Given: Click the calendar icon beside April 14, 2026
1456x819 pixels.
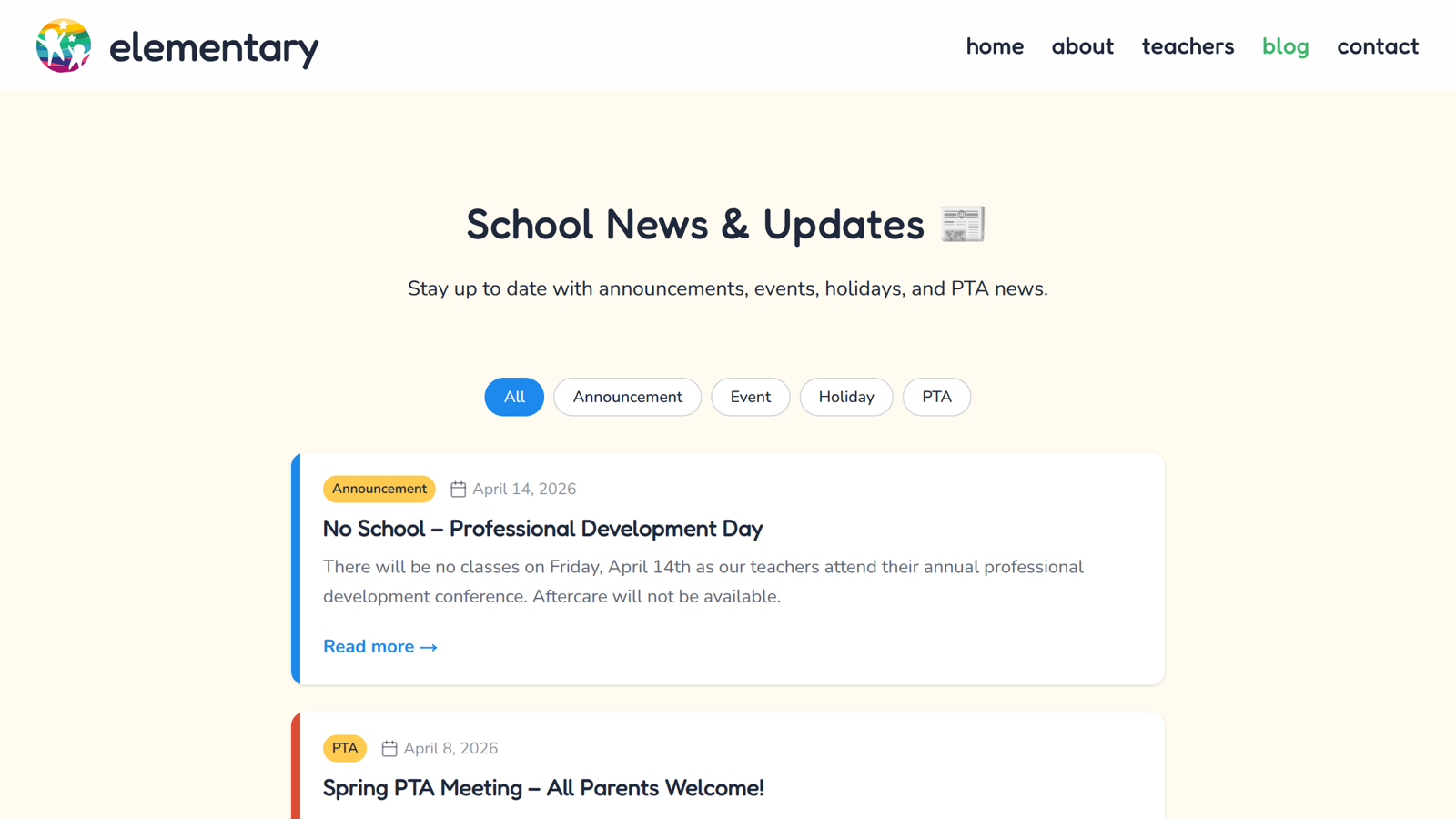Looking at the screenshot, I should click(x=458, y=490).
